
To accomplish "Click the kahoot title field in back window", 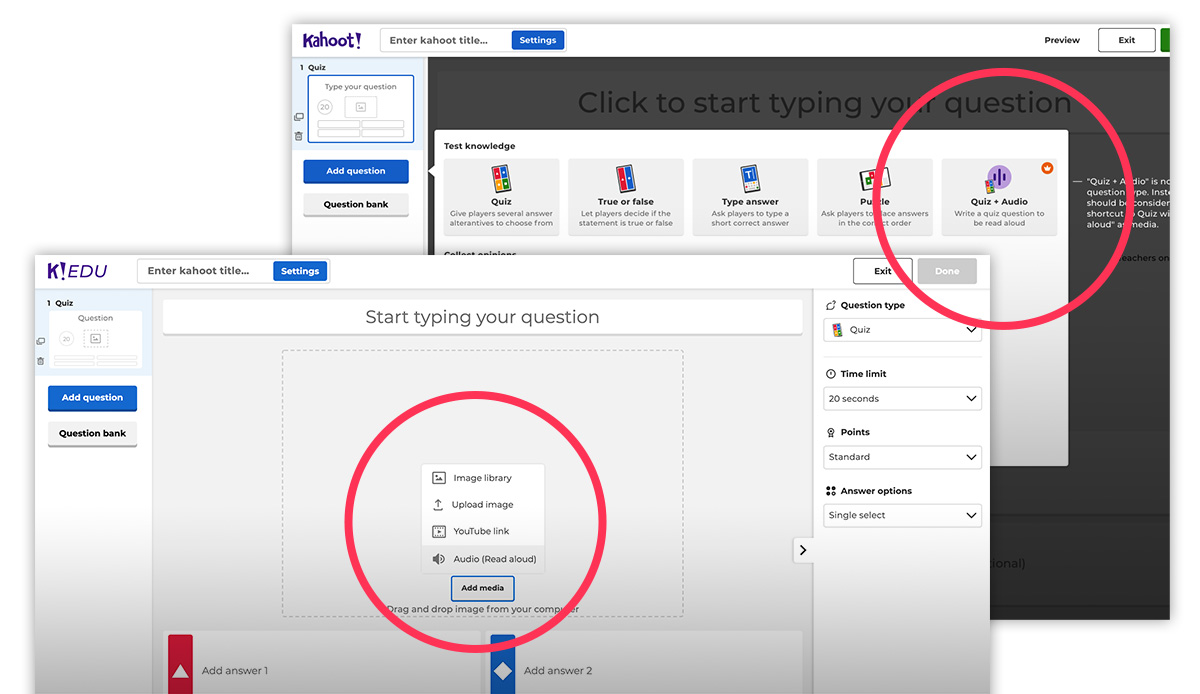I will tap(446, 40).
